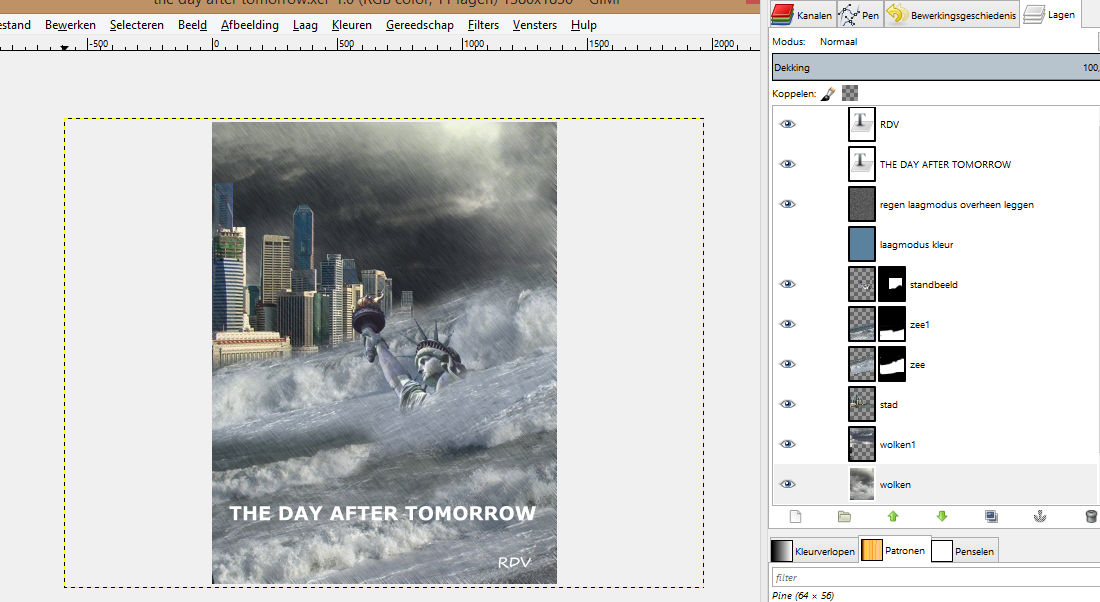Lower the layer with the green down arrow
Screen dimensions: 1100x602
tap(942, 517)
